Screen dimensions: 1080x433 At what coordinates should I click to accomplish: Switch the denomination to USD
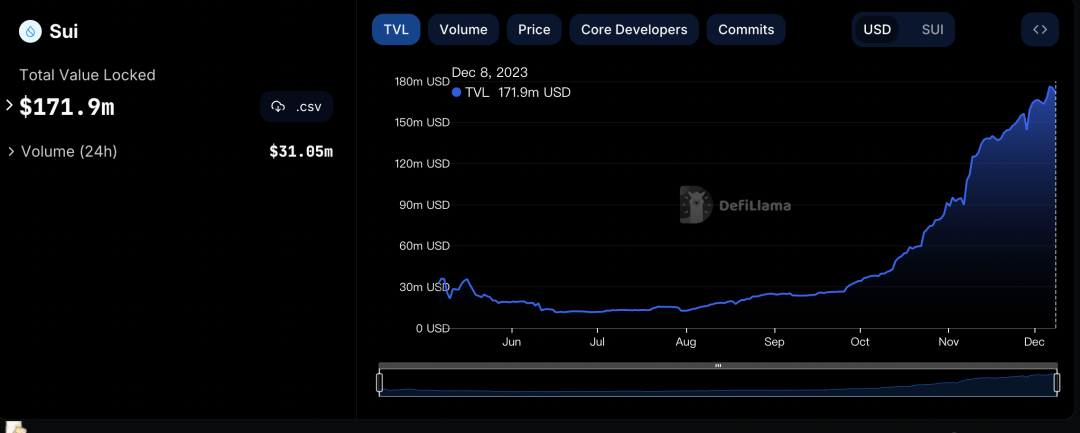tap(877, 30)
